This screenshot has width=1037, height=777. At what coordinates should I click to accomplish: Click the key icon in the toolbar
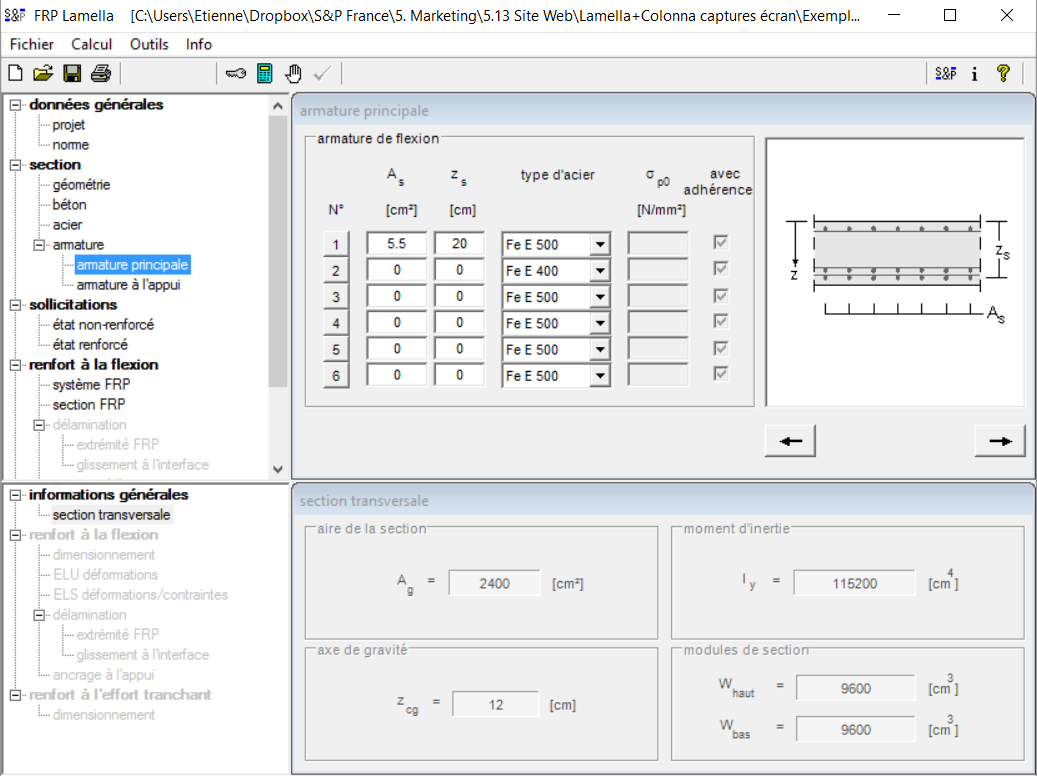(x=236, y=73)
